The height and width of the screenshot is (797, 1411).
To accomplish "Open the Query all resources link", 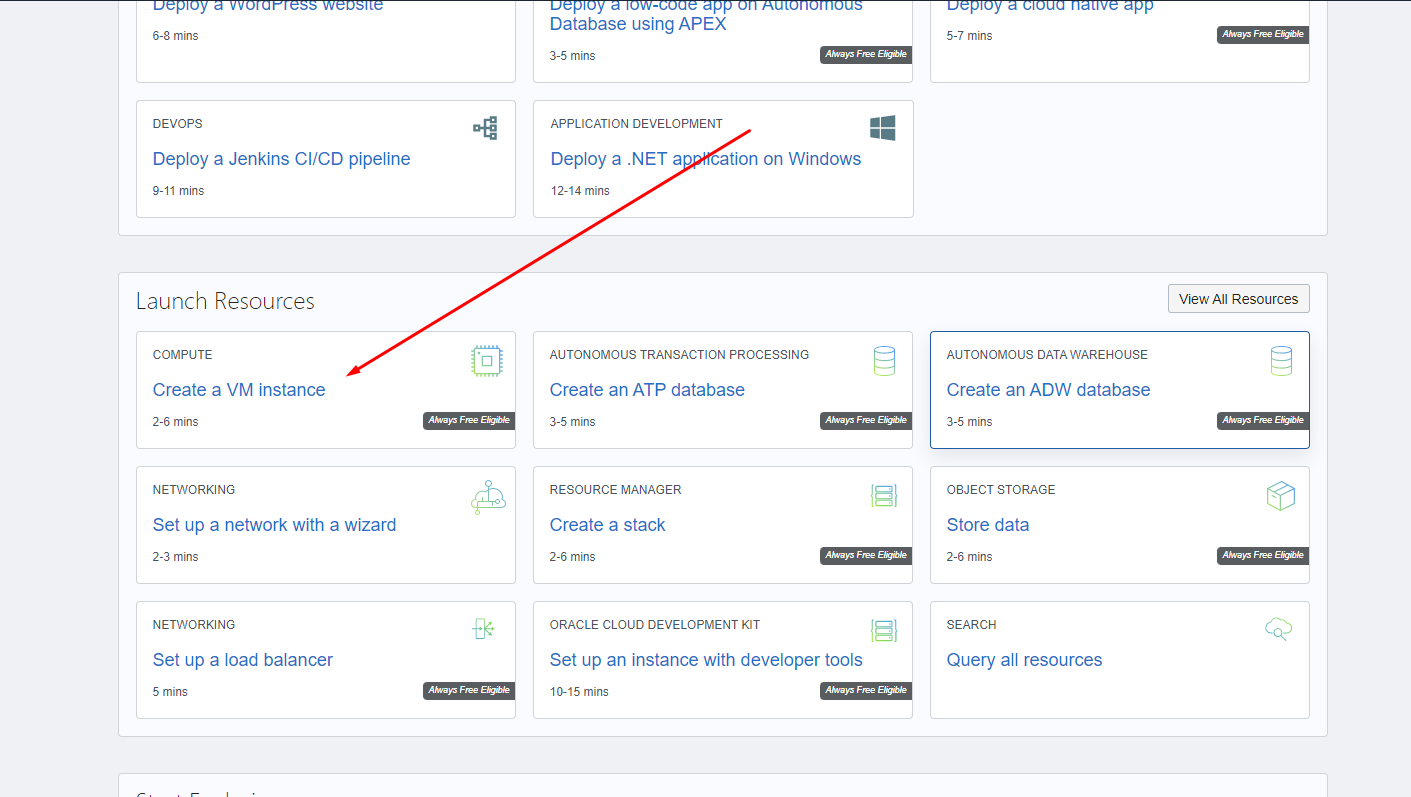I will tap(1024, 660).
